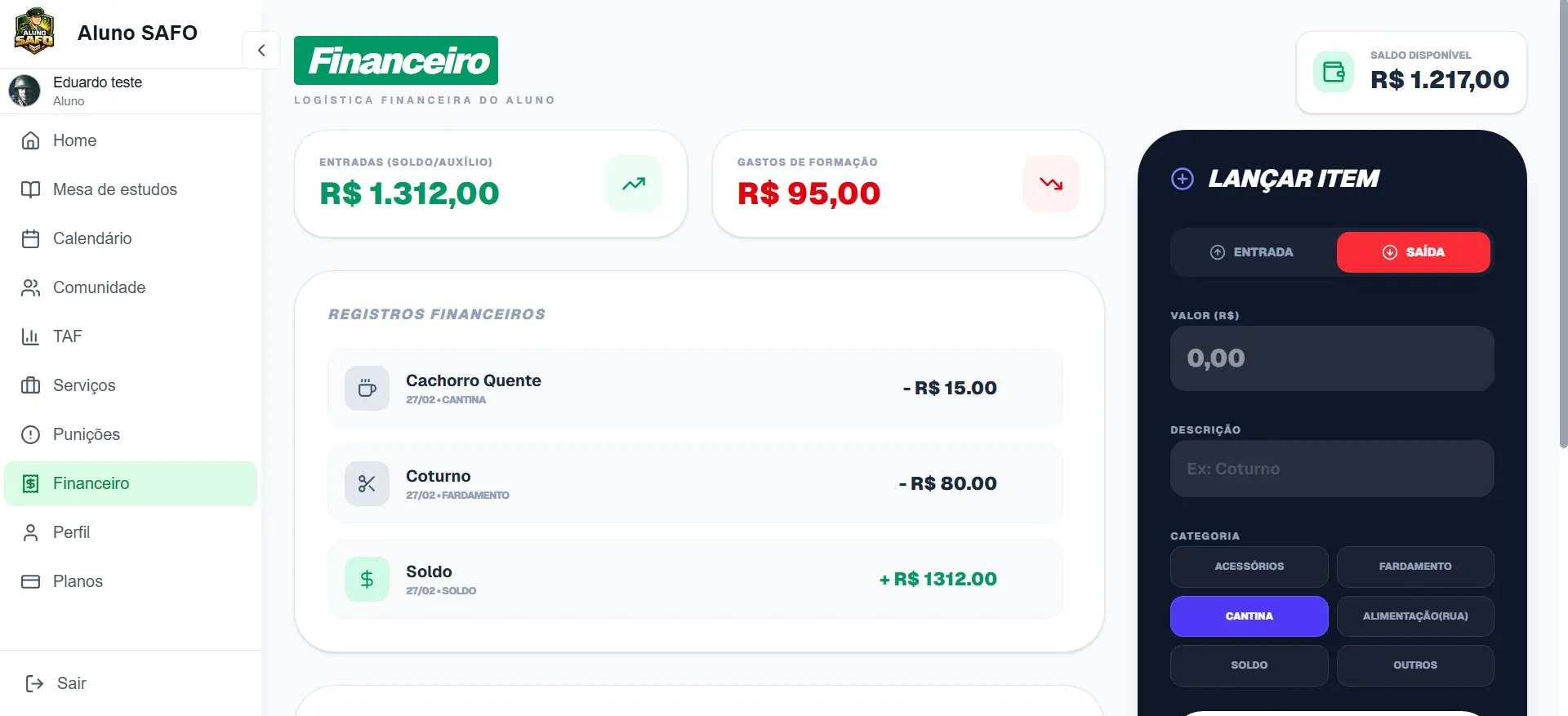Click the coffee cup icon for Cachorro Quente
This screenshot has width=1568, height=716.
[x=367, y=388]
